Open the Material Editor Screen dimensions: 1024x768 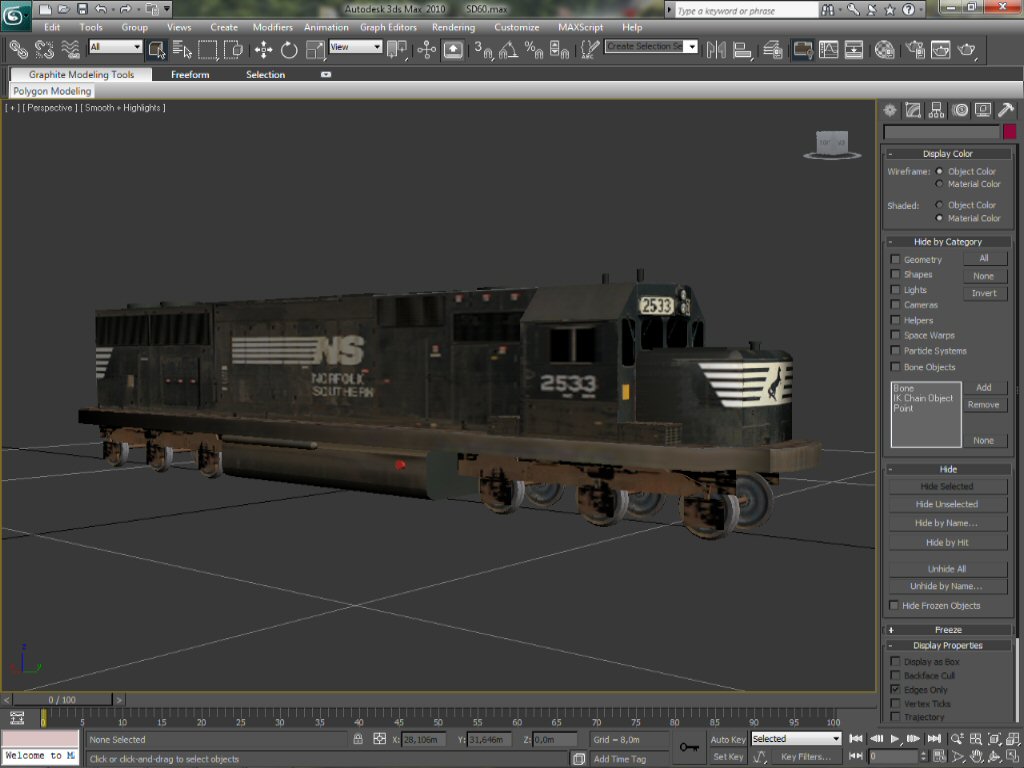tap(884, 50)
